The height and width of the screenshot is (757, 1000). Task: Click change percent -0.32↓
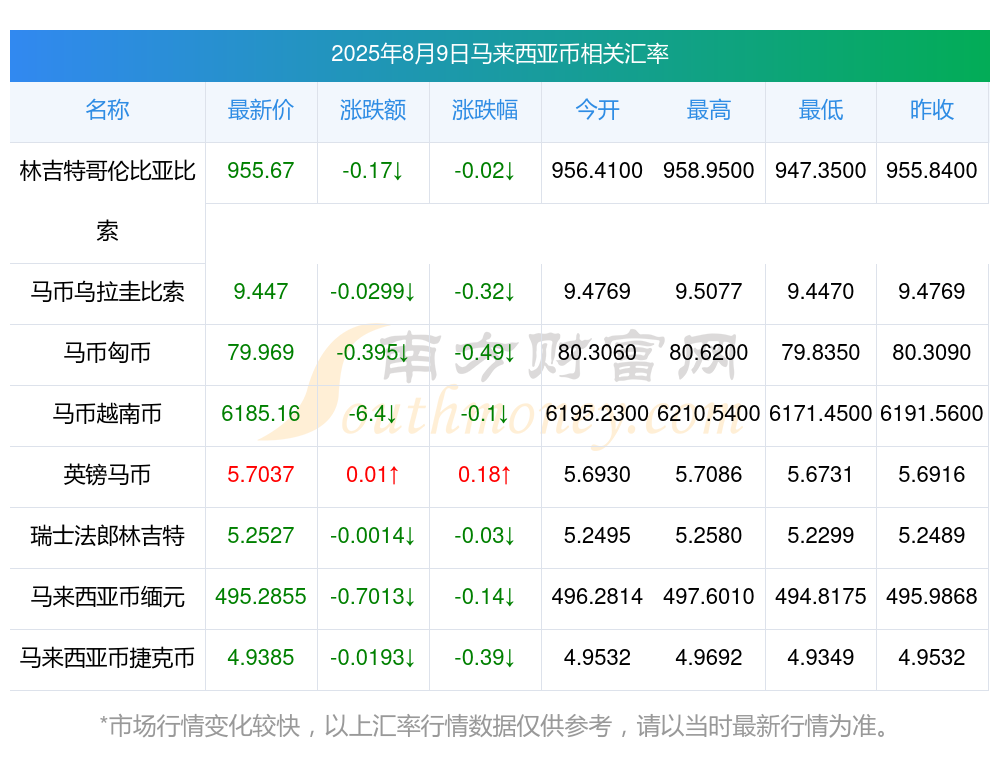click(x=485, y=291)
